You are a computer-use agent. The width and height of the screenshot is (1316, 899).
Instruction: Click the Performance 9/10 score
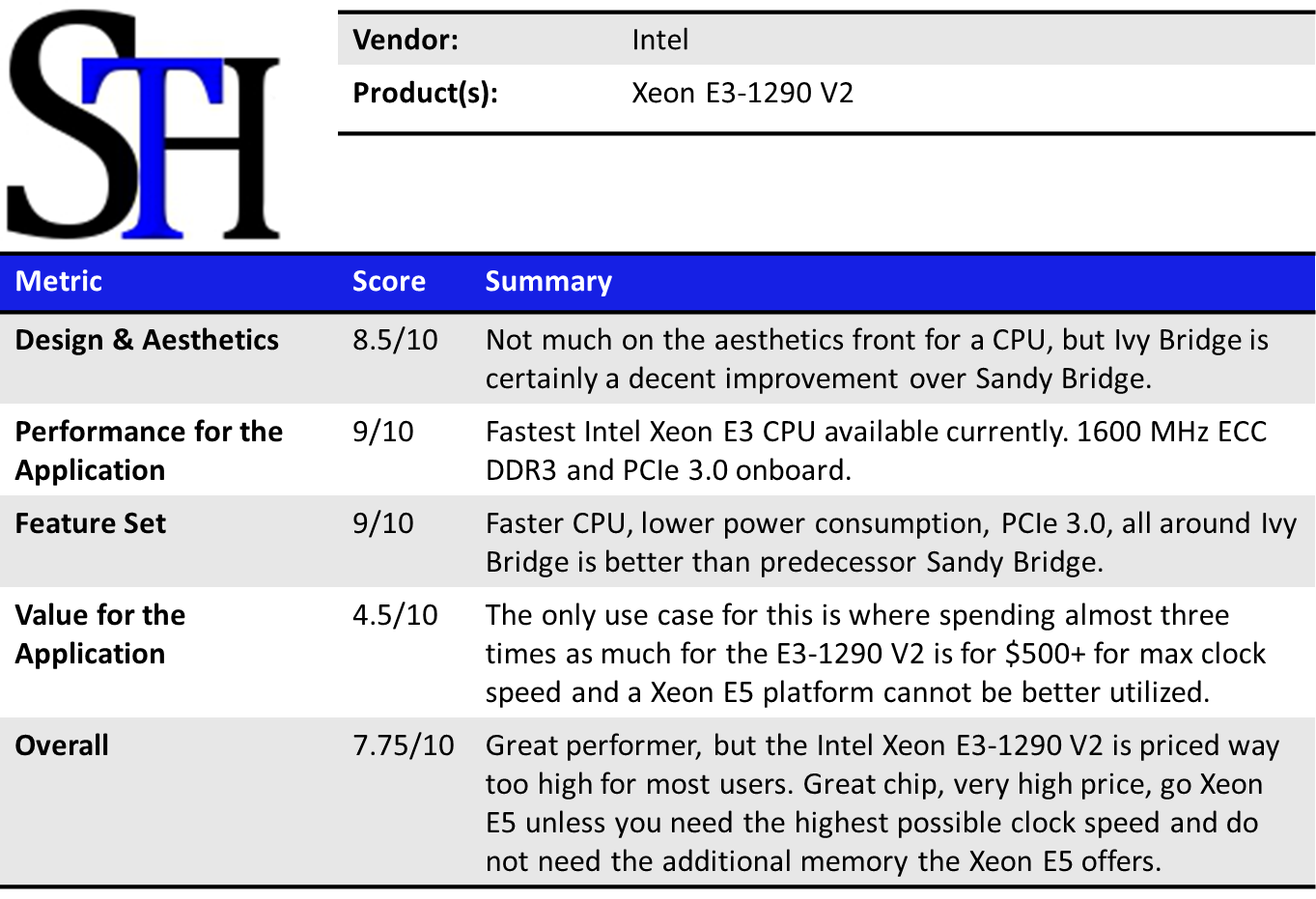click(382, 432)
